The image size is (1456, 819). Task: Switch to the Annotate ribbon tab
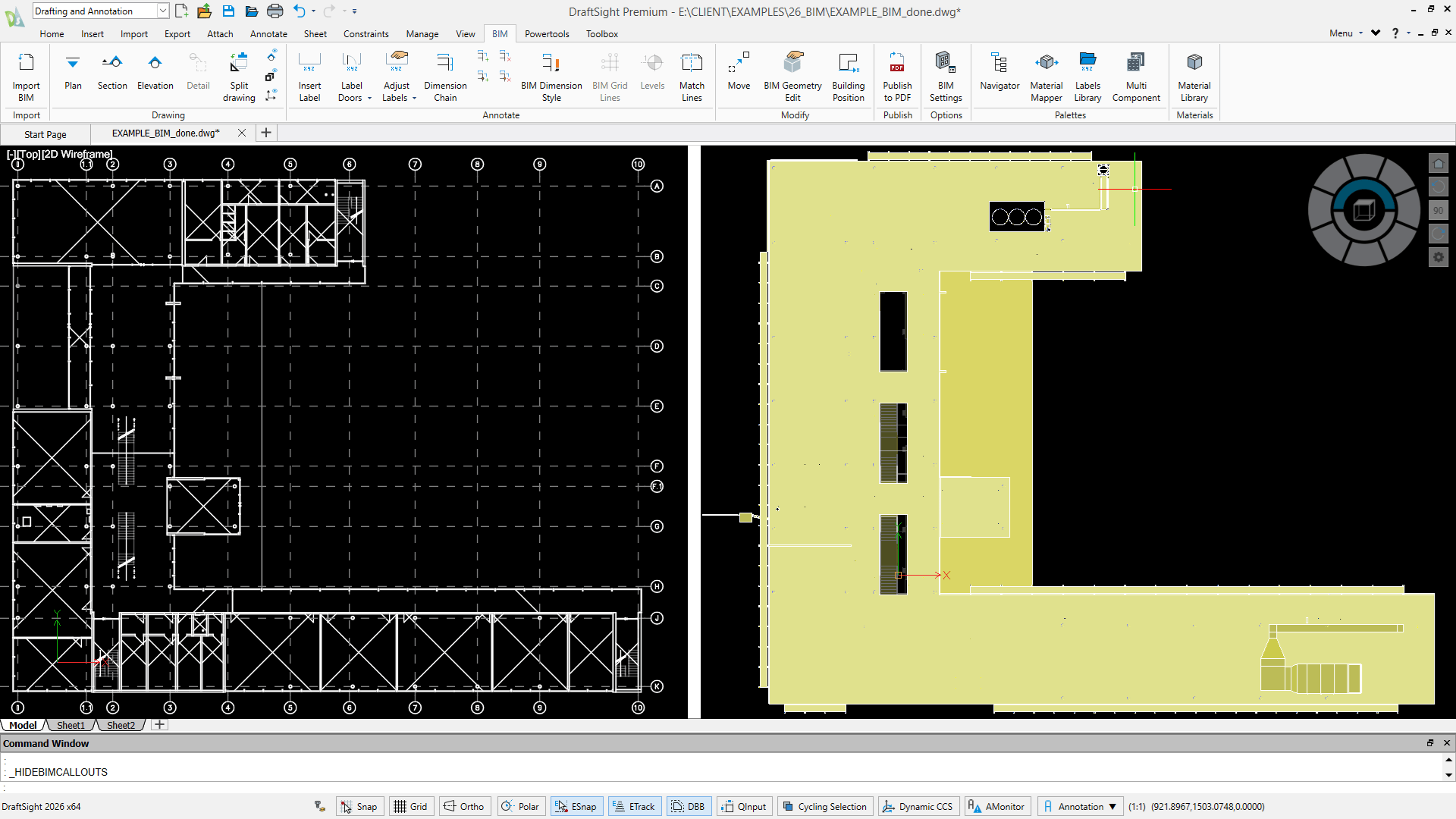(x=268, y=33)
